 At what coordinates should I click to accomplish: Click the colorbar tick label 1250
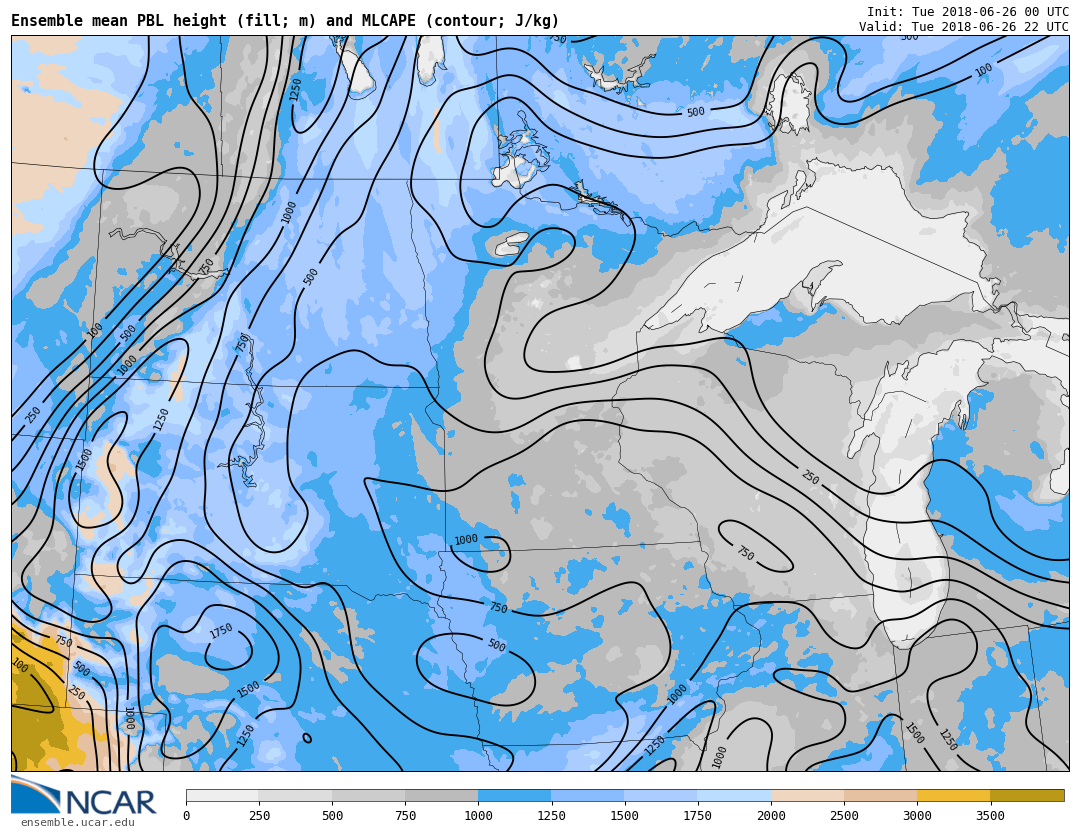[551, 816]
